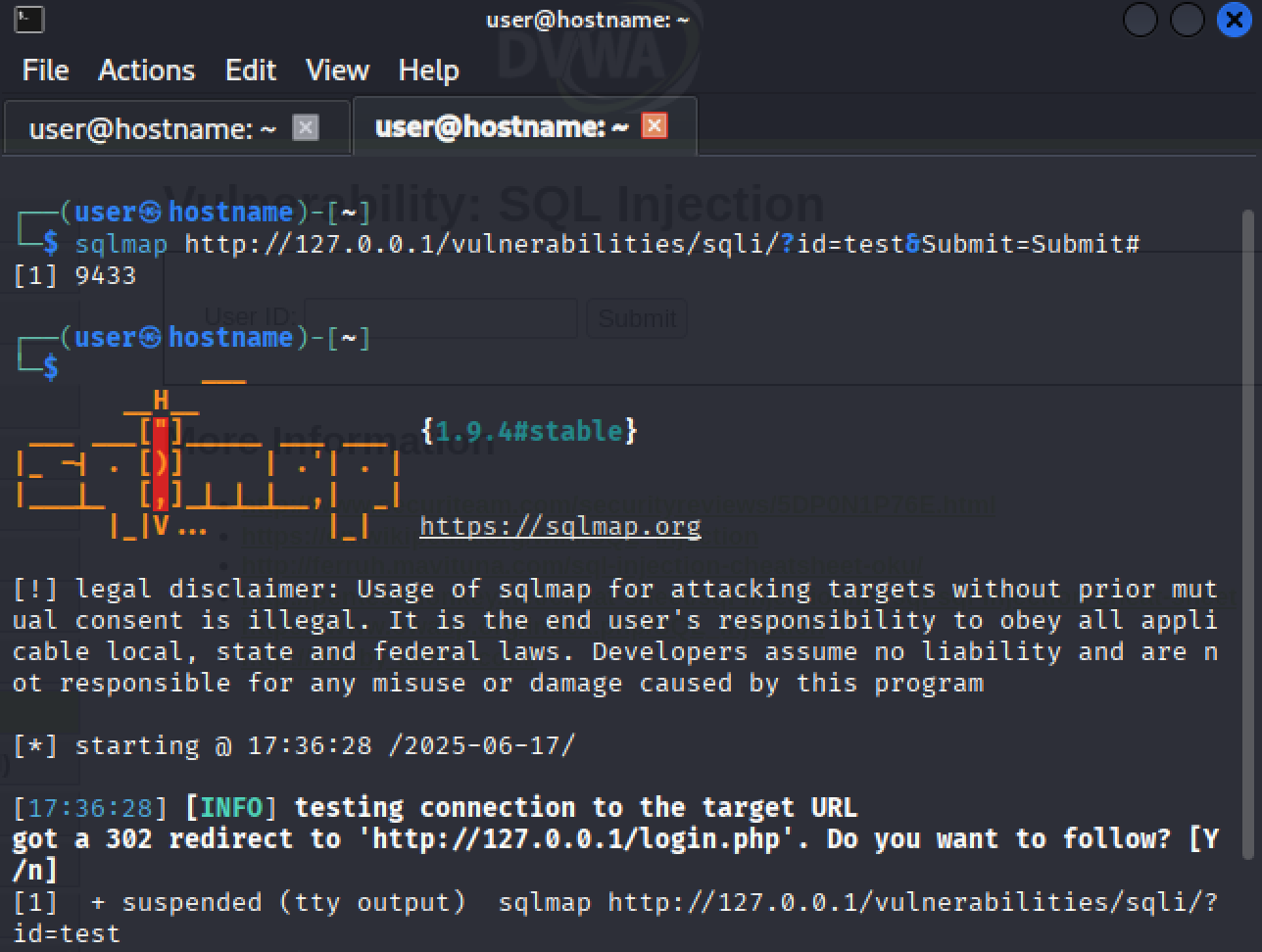Click the version text {1.9.4#stable}

529,431
